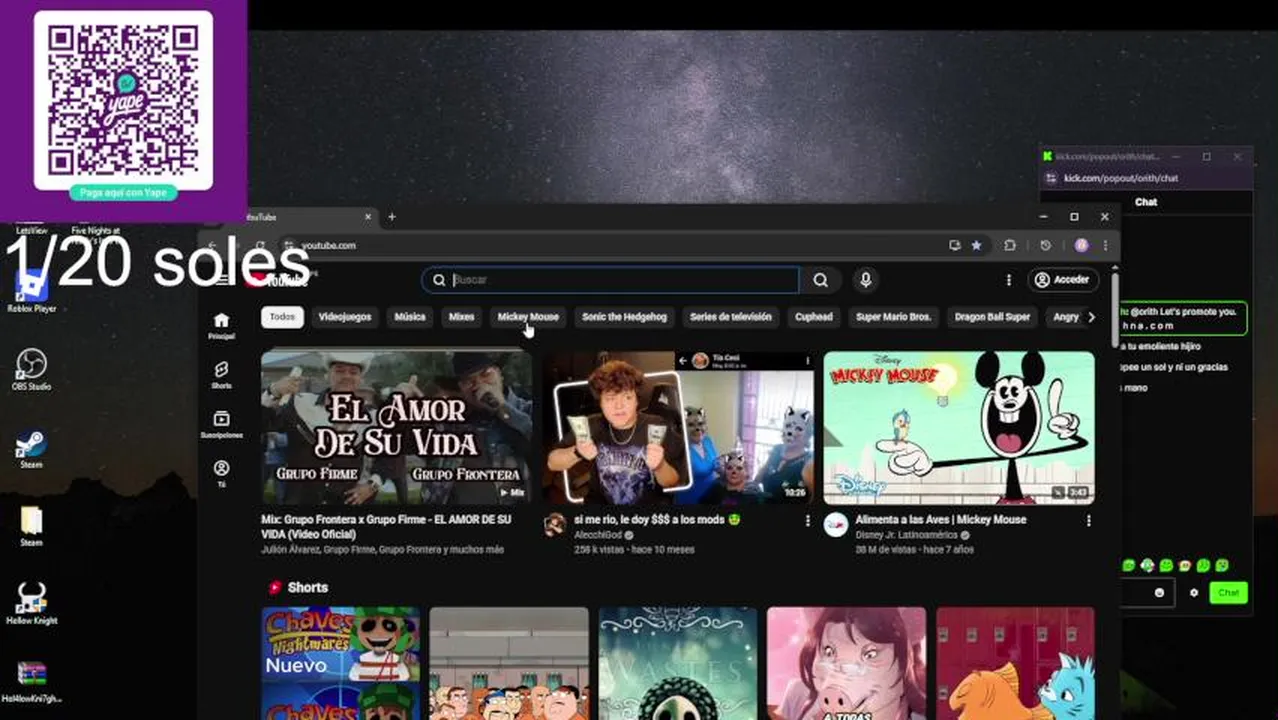The image size is (1278, 720).
Task: Open Chrome three-dot menu
Action: (1105, 245)
